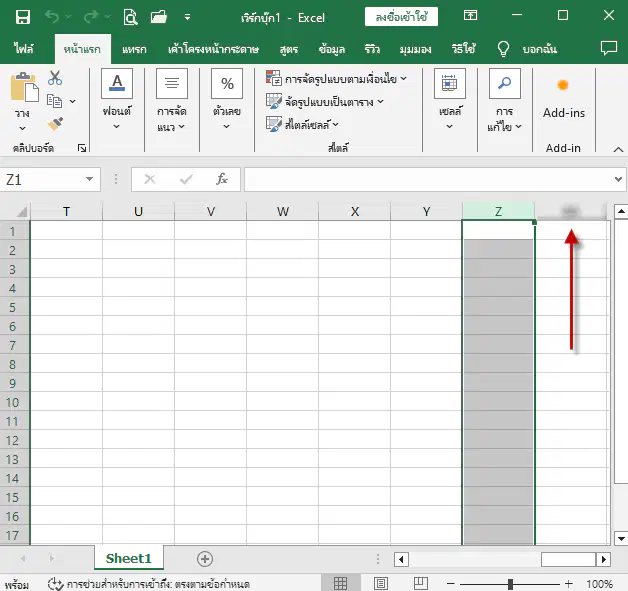Click the Cancel X in formula bar

[x=150, y=179]
